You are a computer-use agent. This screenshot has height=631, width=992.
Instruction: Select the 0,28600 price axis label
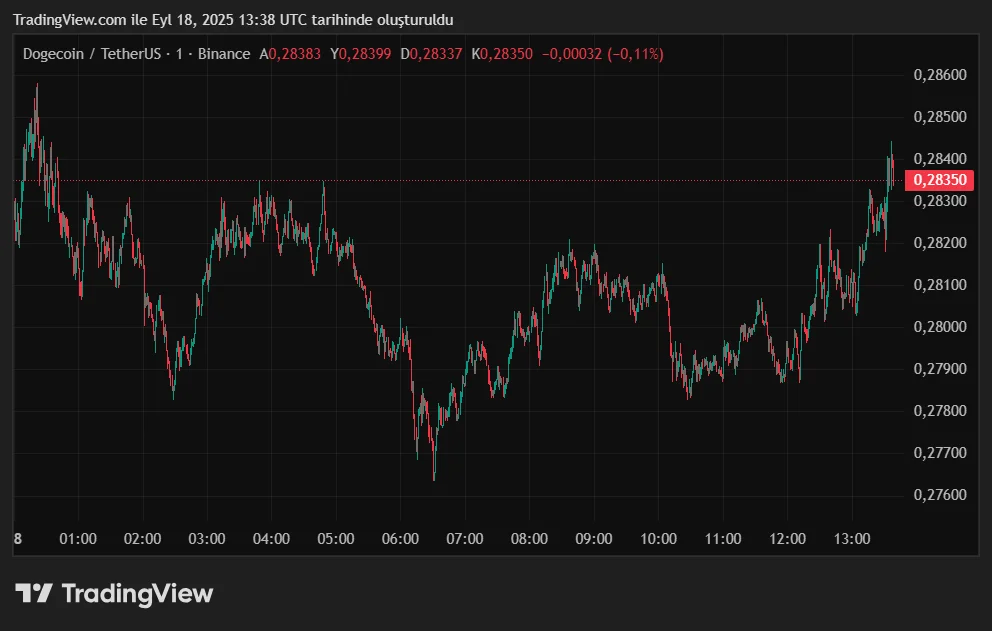[x=941, y=75]
